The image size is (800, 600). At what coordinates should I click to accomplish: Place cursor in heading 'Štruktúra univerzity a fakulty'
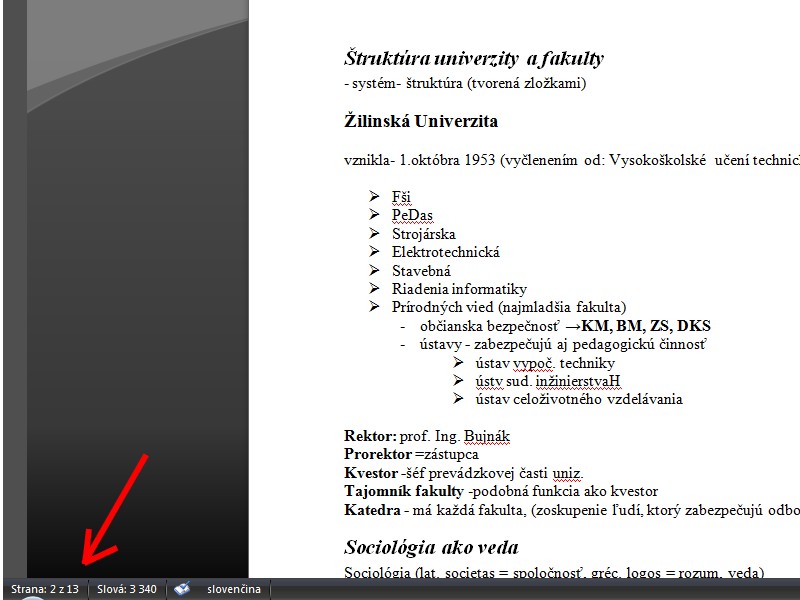point(473,58)
